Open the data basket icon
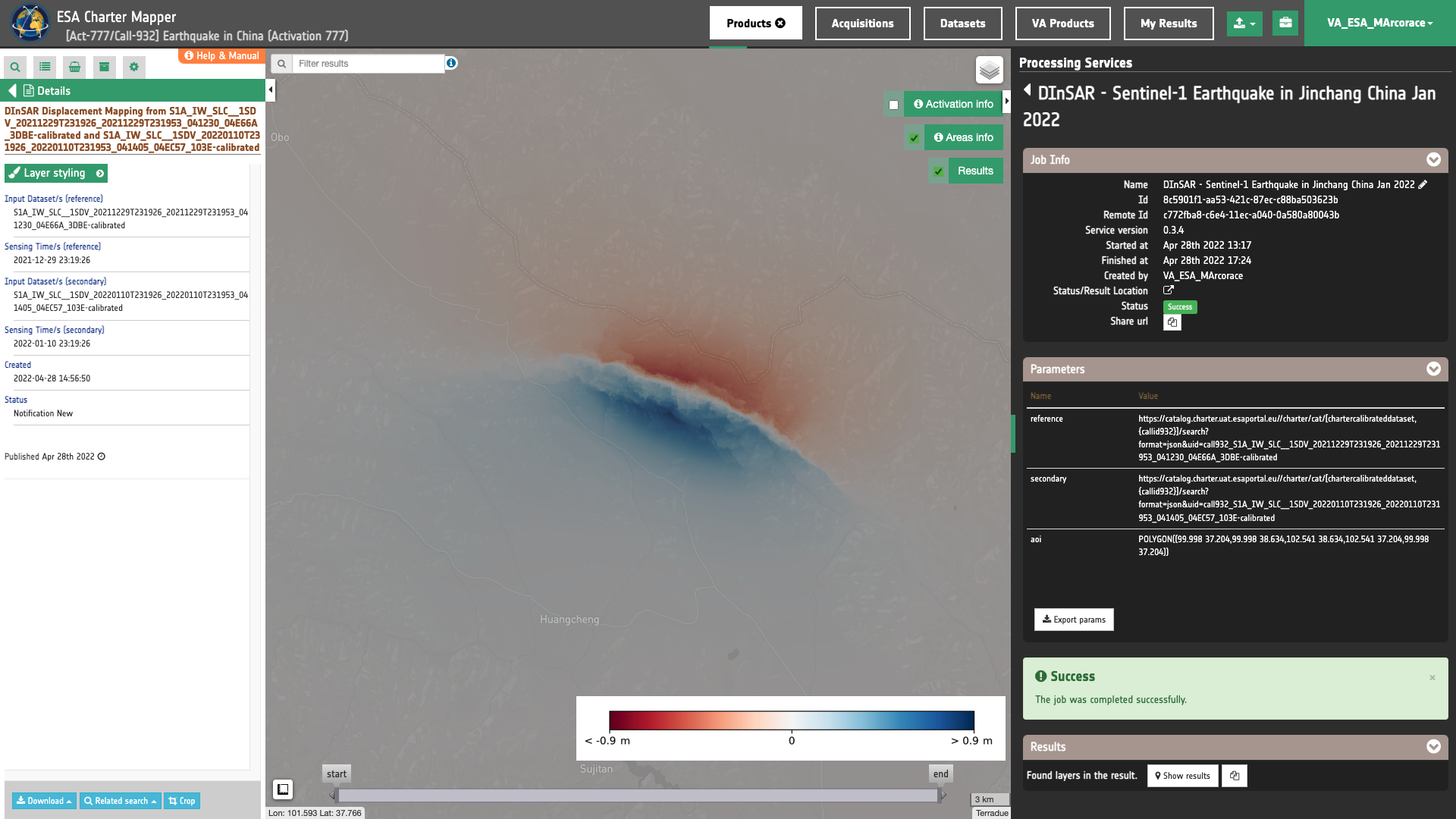The image size is (1456, 819). (x=74, y=67)
